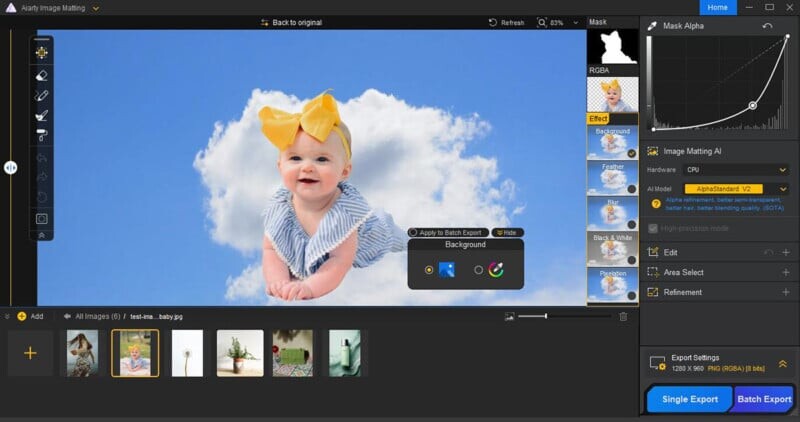The width and height of the screenshot is (800, 422).
Task: Select the dandelion image thumbnail
Action: (x=187, y=353)
